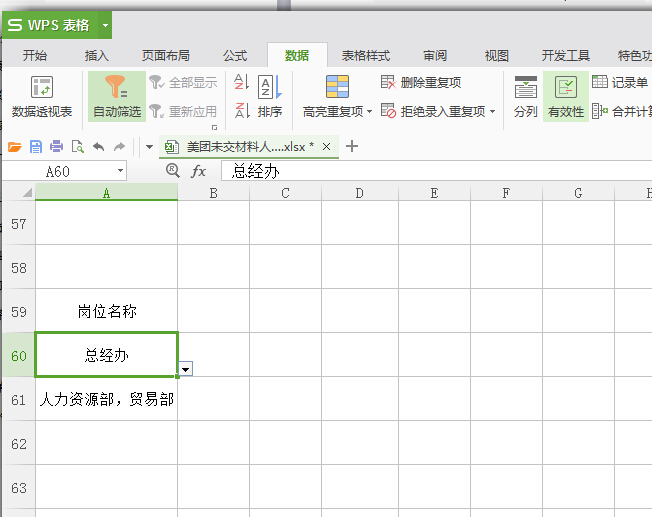The image size is (652, 517).
Task: Switch to the 公式 tab
Action: 235,55
